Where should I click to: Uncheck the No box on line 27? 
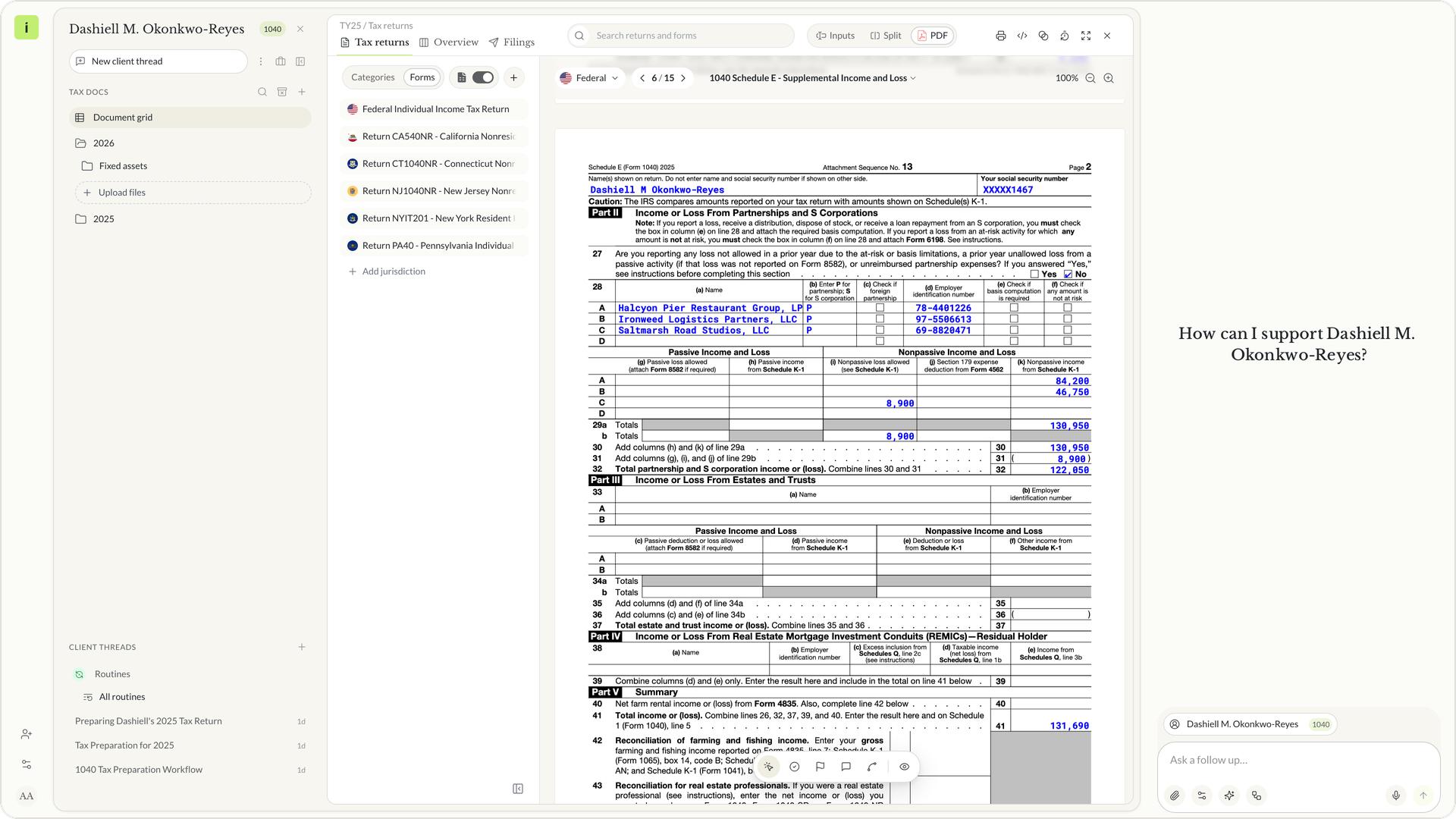(x=1068, y=275)
